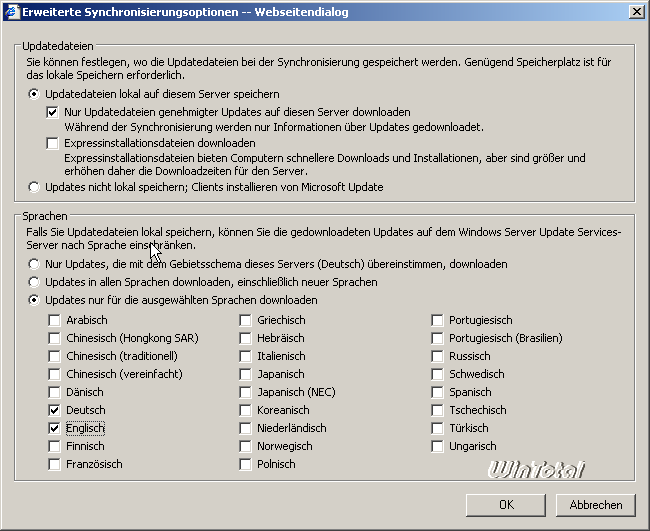Tick the Koreanisch checkbox
This screenshot has width=650, height=531.
tap(245, 410)
